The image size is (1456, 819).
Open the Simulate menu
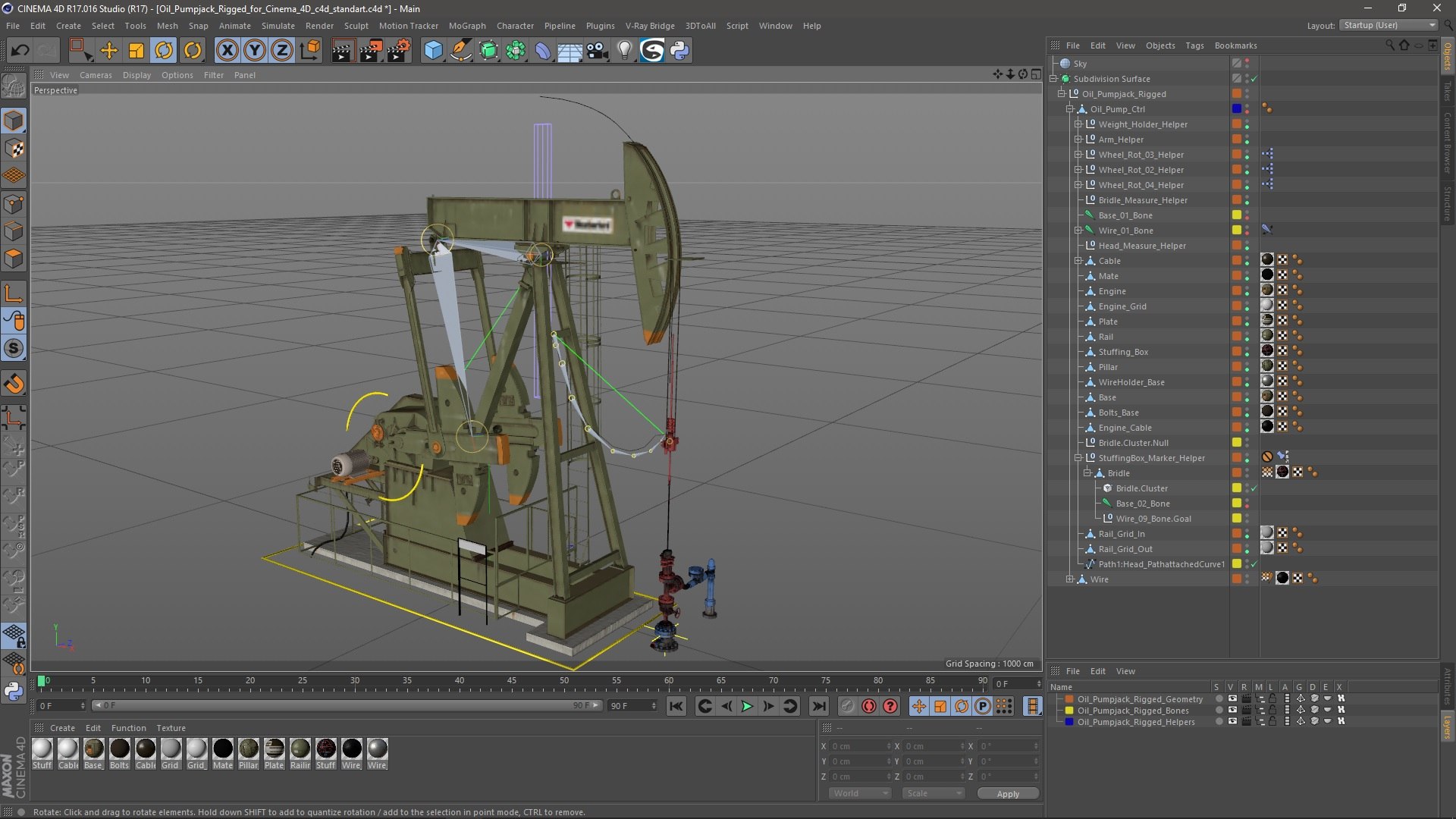click(x=278, y=26)
